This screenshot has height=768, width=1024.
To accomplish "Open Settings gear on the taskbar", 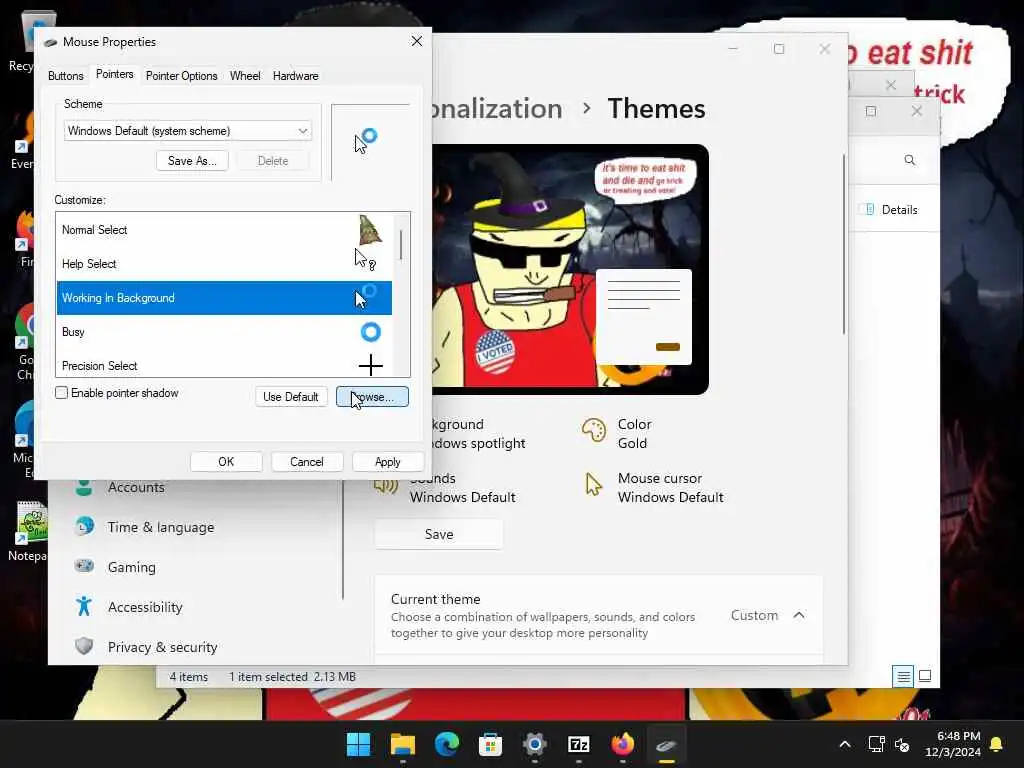I will click(x=534, y=744).
